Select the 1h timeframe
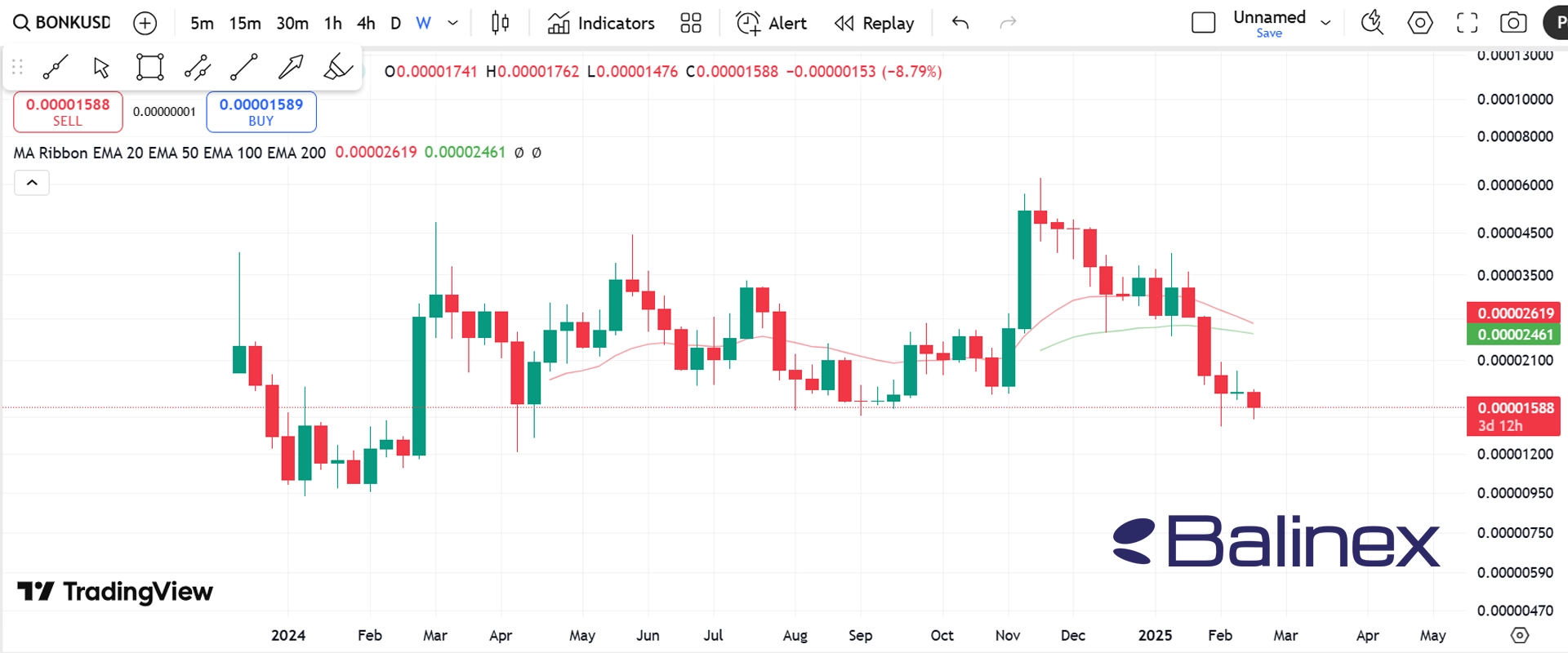1568x653 pixels. pos(333,23)
